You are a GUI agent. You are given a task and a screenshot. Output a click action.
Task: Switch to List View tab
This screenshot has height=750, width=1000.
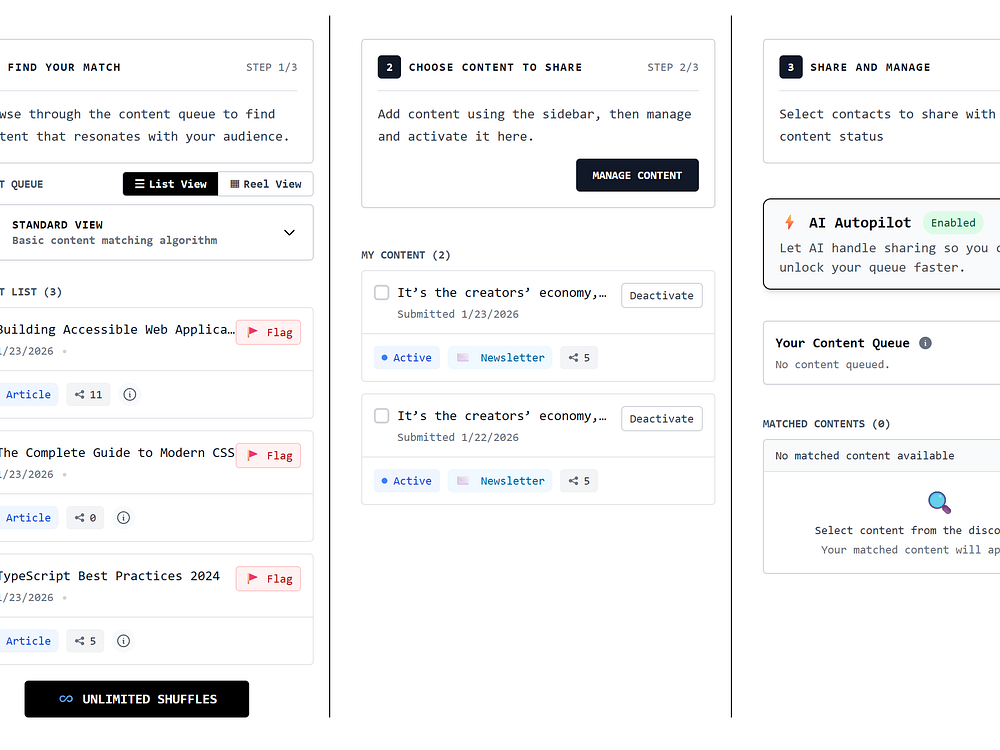point(170,184)
